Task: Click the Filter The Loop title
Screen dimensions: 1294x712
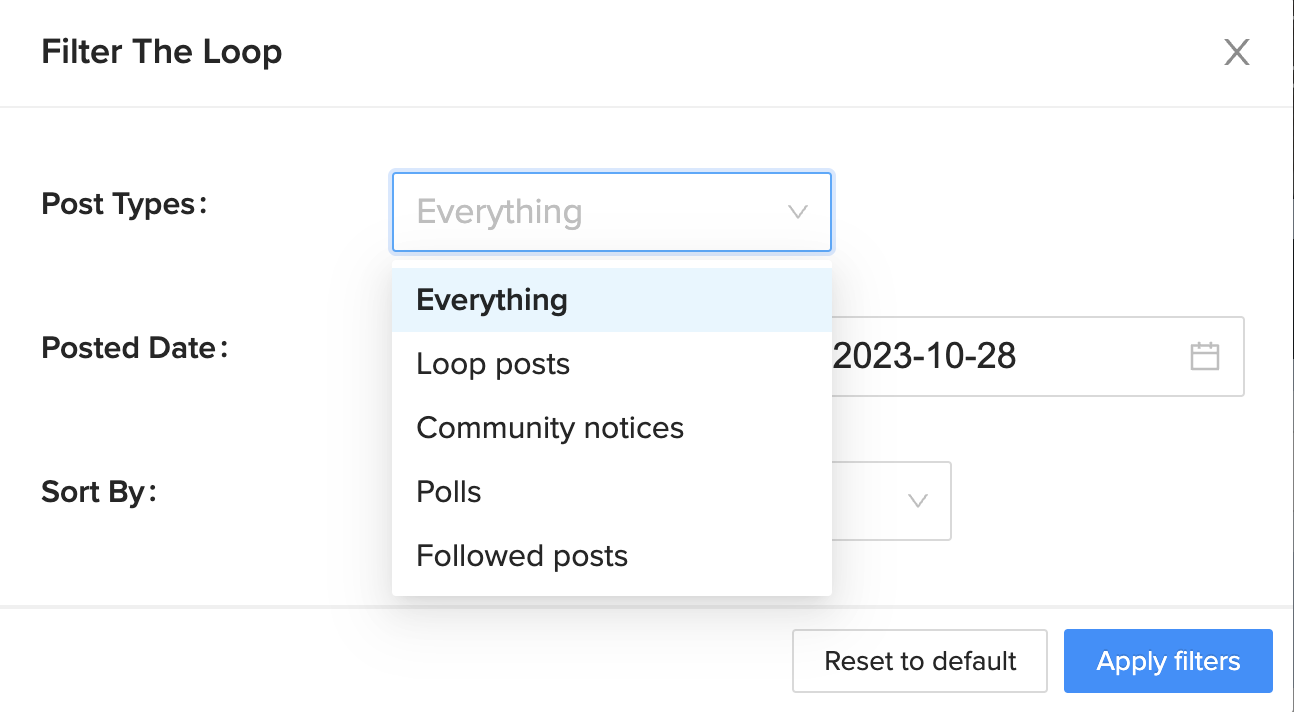Action: [x=162, y=52]
